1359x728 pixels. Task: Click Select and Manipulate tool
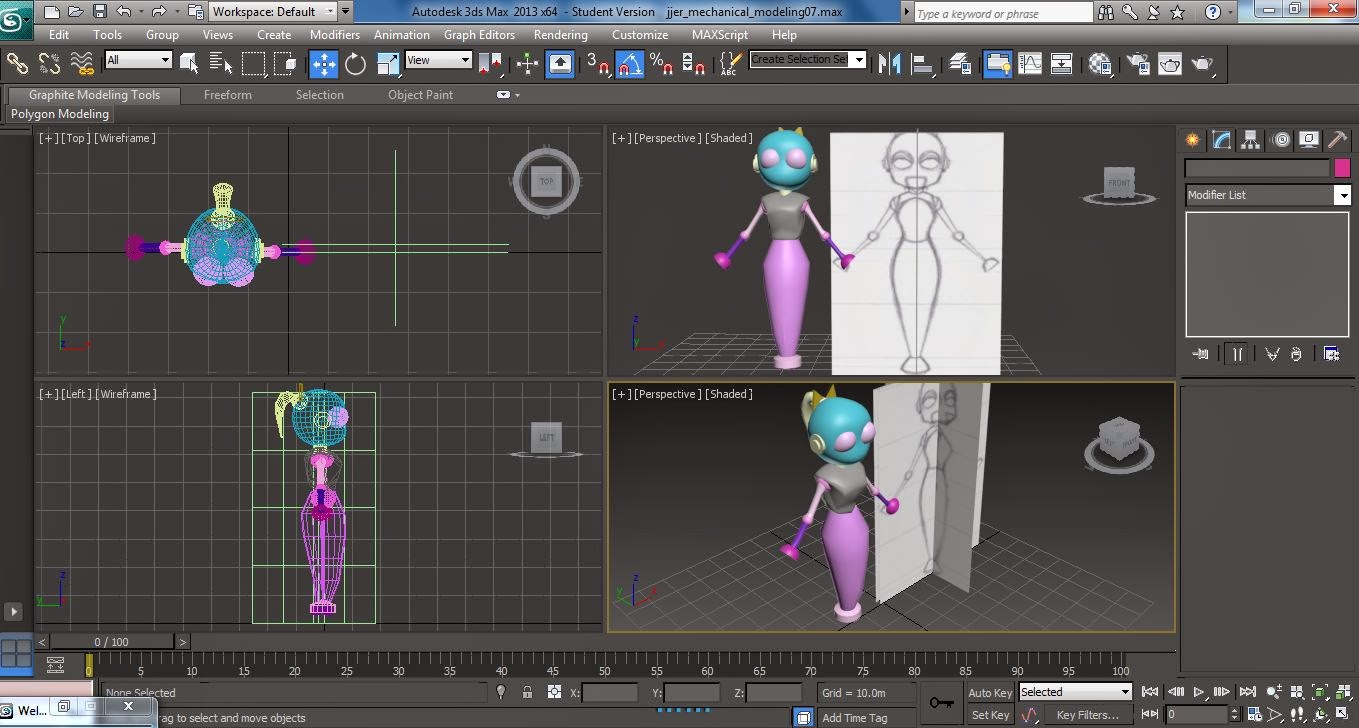pyautogui.click(x=527, y=64)
